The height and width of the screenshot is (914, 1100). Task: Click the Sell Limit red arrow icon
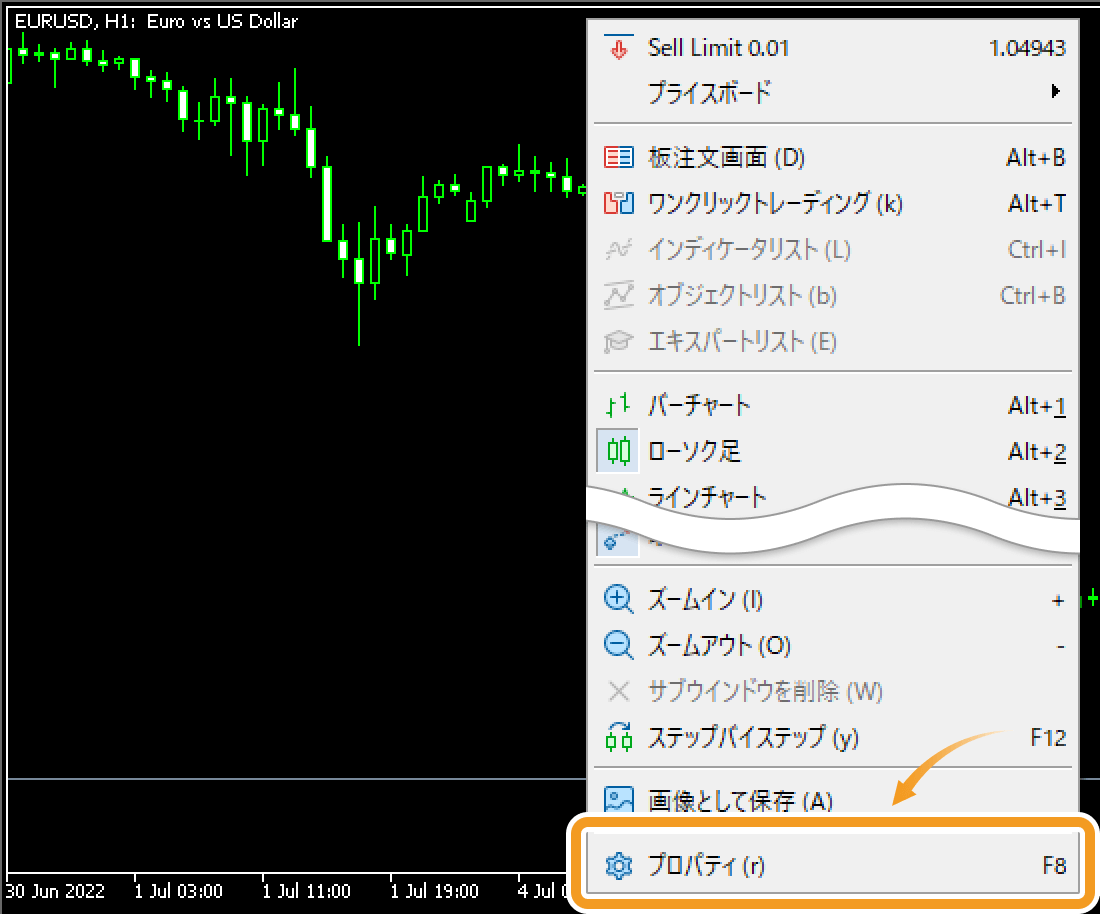point(619,48)
